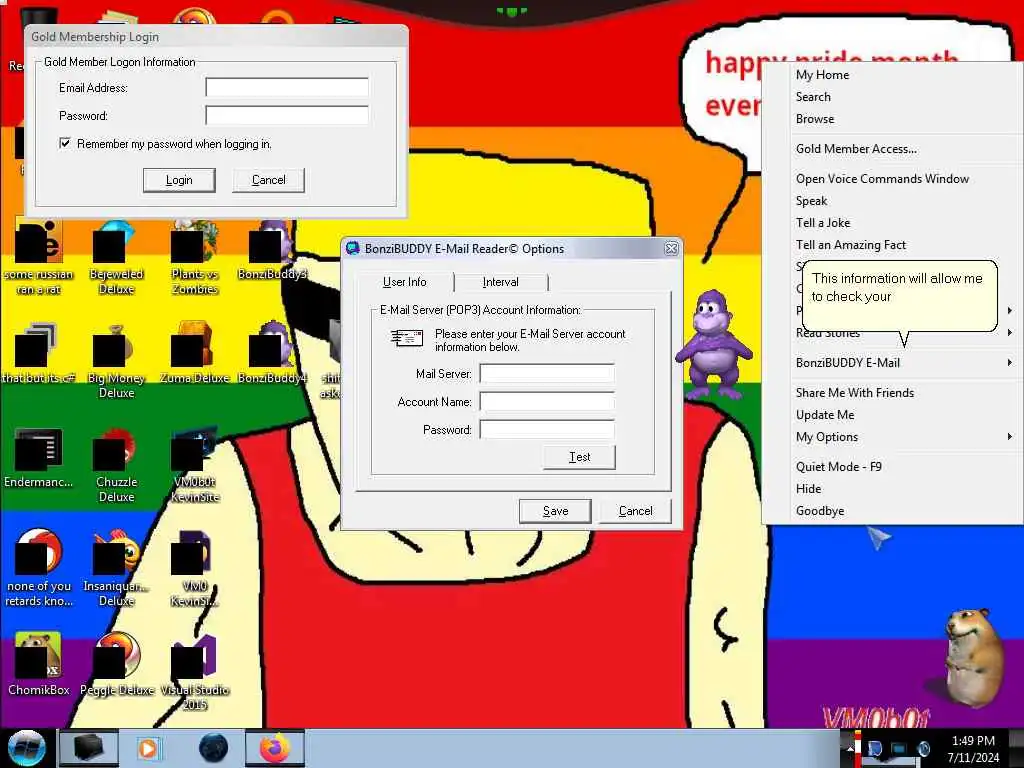Expand the BonziBUDDY E-Mail submenu arrow
Viewport: 1024px width, 768px height.
click(x=1010, y=362)
